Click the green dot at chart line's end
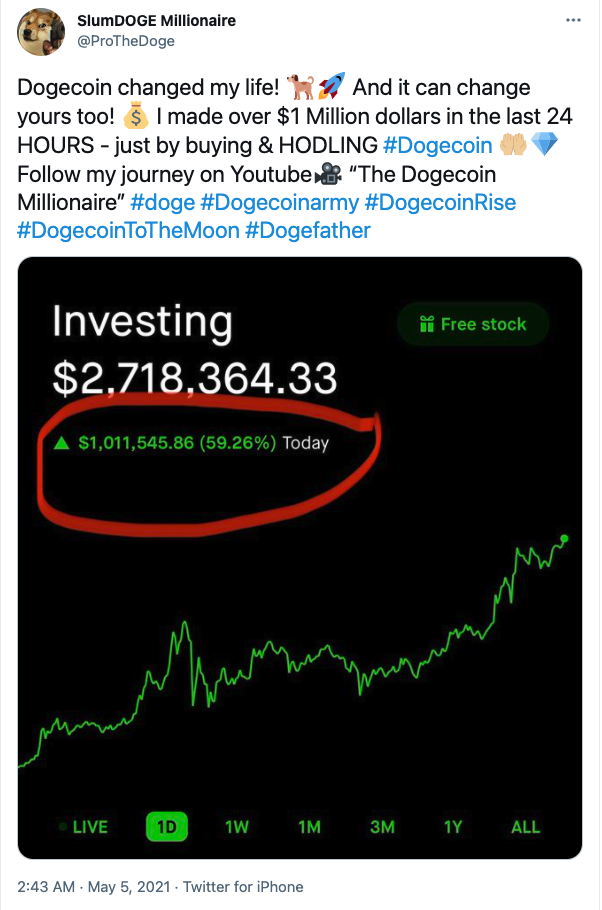 point(564,540)
